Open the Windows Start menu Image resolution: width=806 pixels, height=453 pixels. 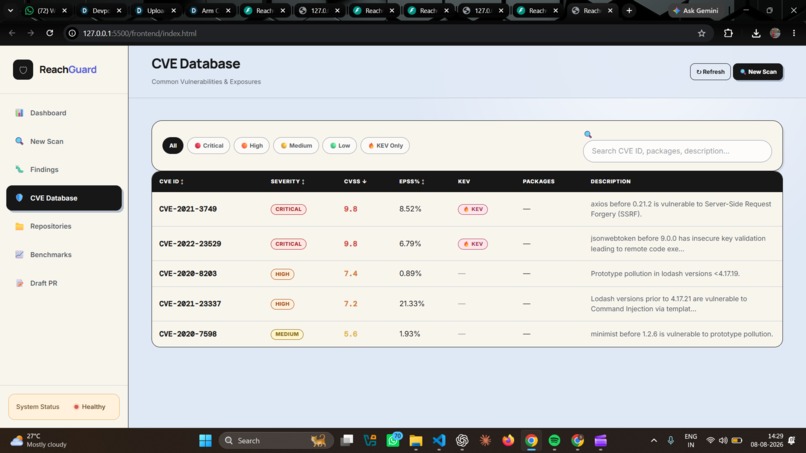point(205,441)
